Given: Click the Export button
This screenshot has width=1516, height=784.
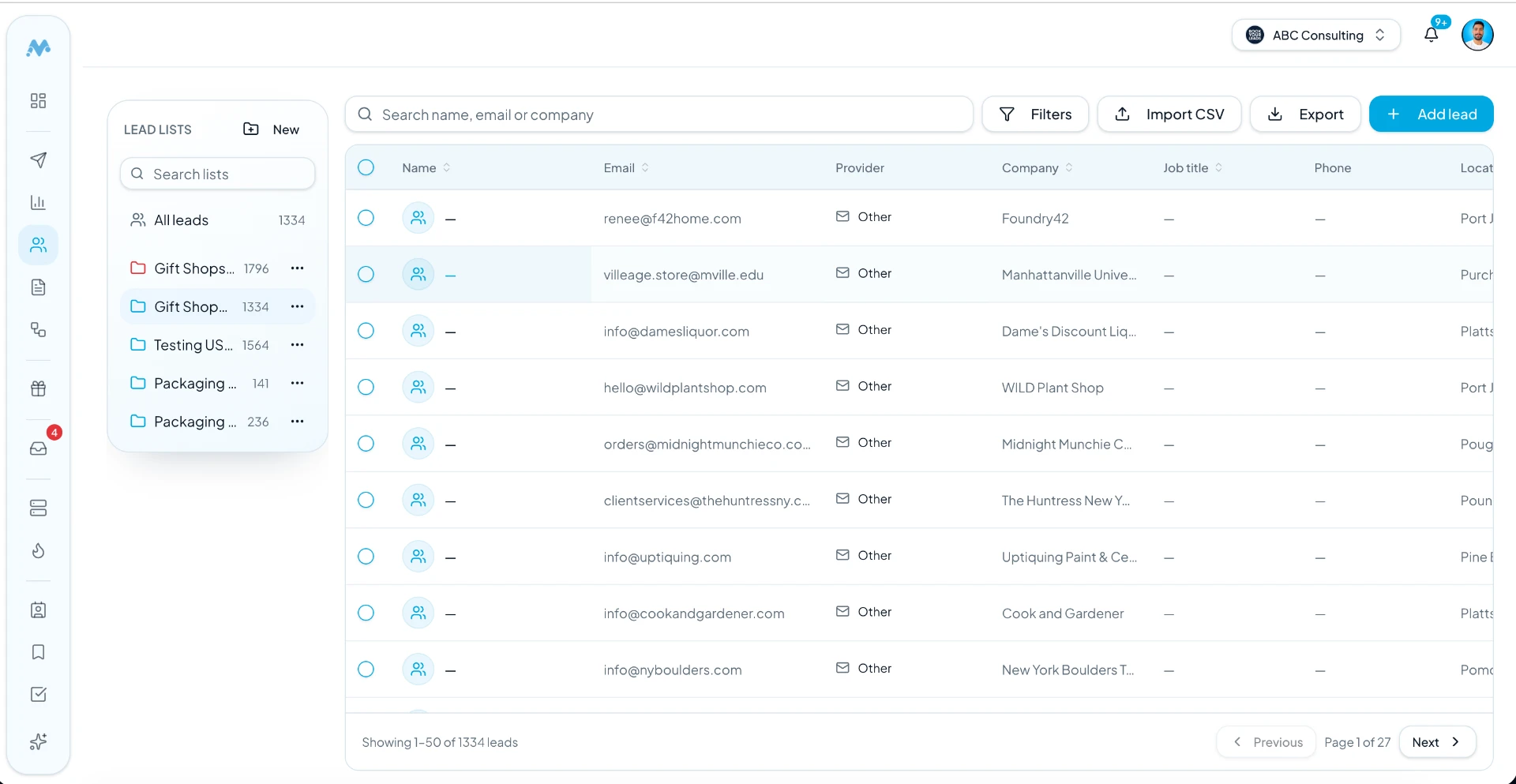Looking at the screenshot, I should point(1305,114).
